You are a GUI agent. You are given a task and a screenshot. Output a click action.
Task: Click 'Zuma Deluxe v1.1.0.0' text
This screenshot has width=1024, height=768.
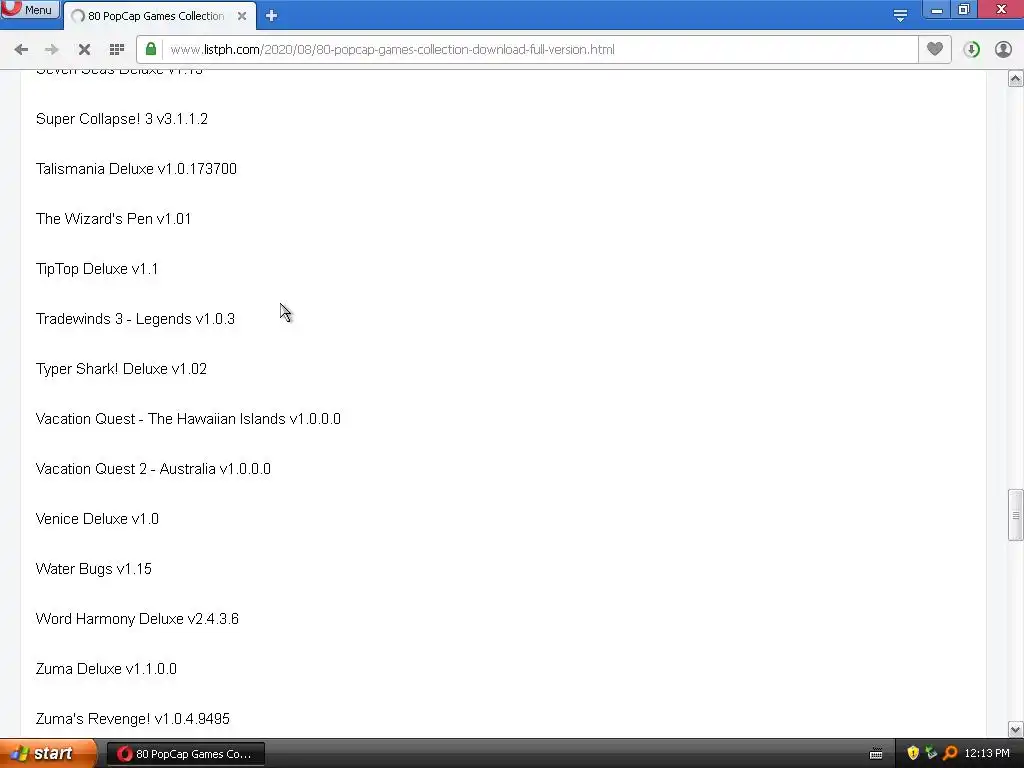coord(106,669)
